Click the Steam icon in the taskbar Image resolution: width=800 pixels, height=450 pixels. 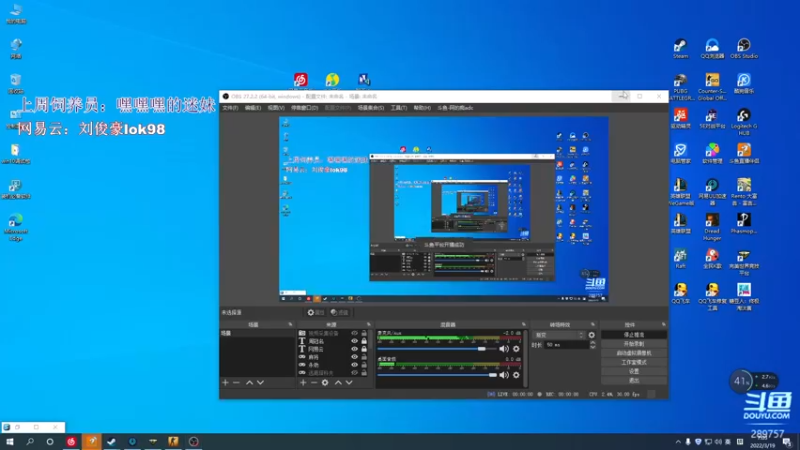click(111, 441)
